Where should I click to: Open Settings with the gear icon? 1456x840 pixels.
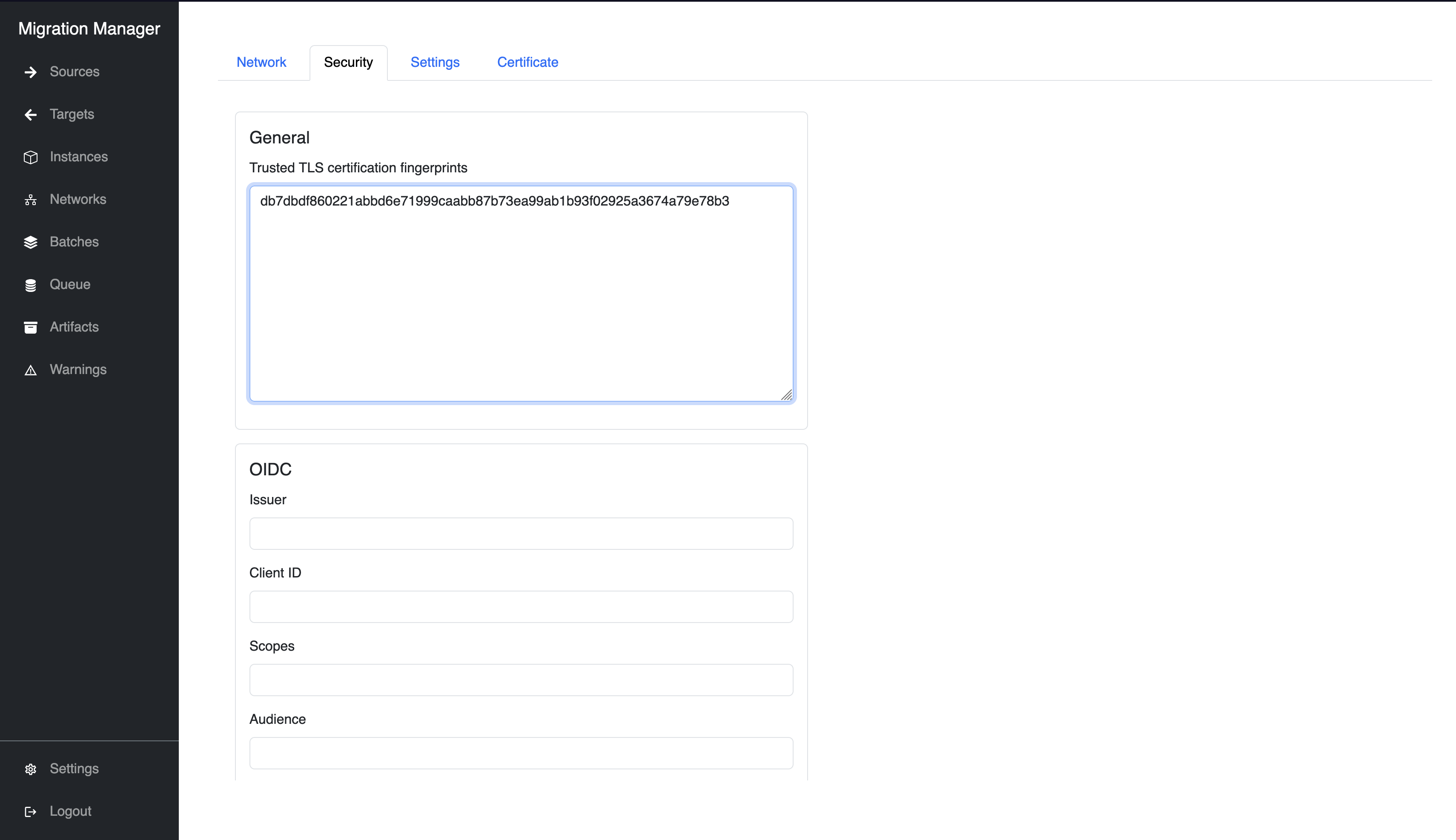click(x=31, y=769)
